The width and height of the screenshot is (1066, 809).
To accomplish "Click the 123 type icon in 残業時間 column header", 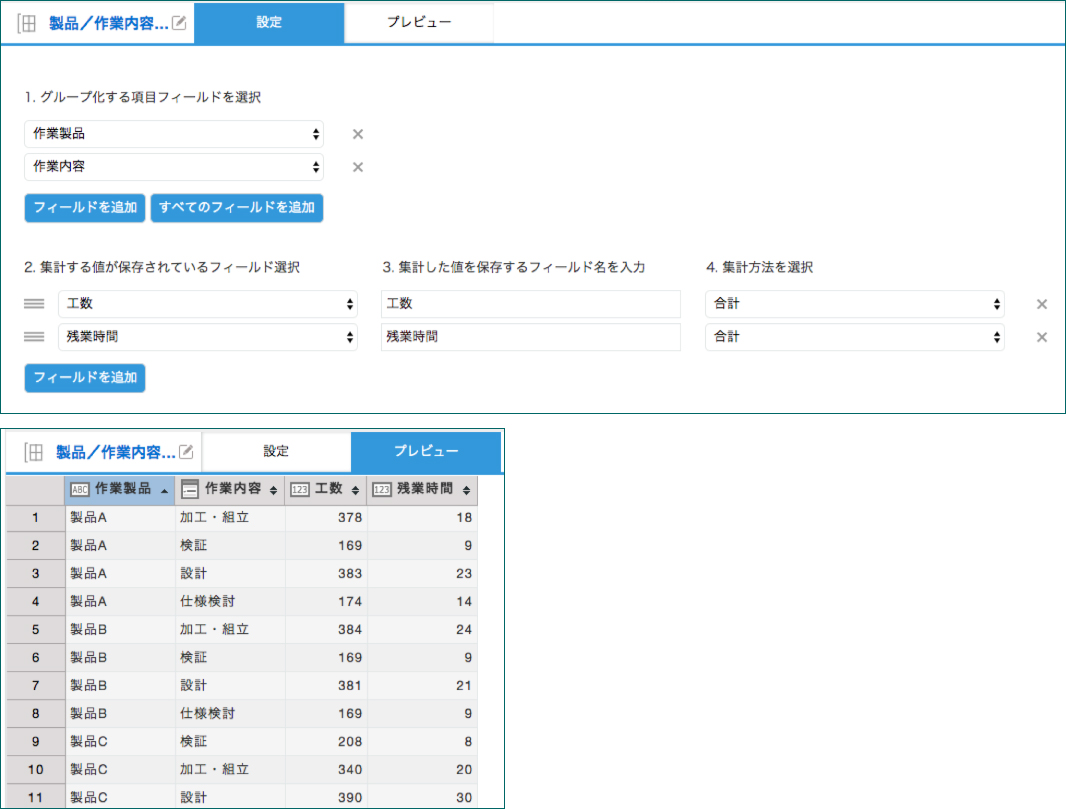I will tap(382, 489).
